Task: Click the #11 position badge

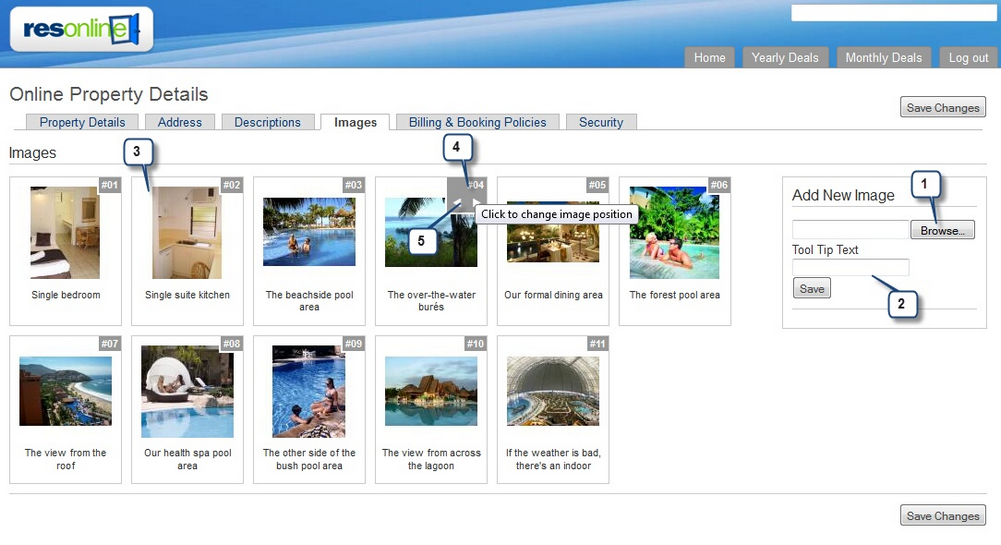Action: 598,343
